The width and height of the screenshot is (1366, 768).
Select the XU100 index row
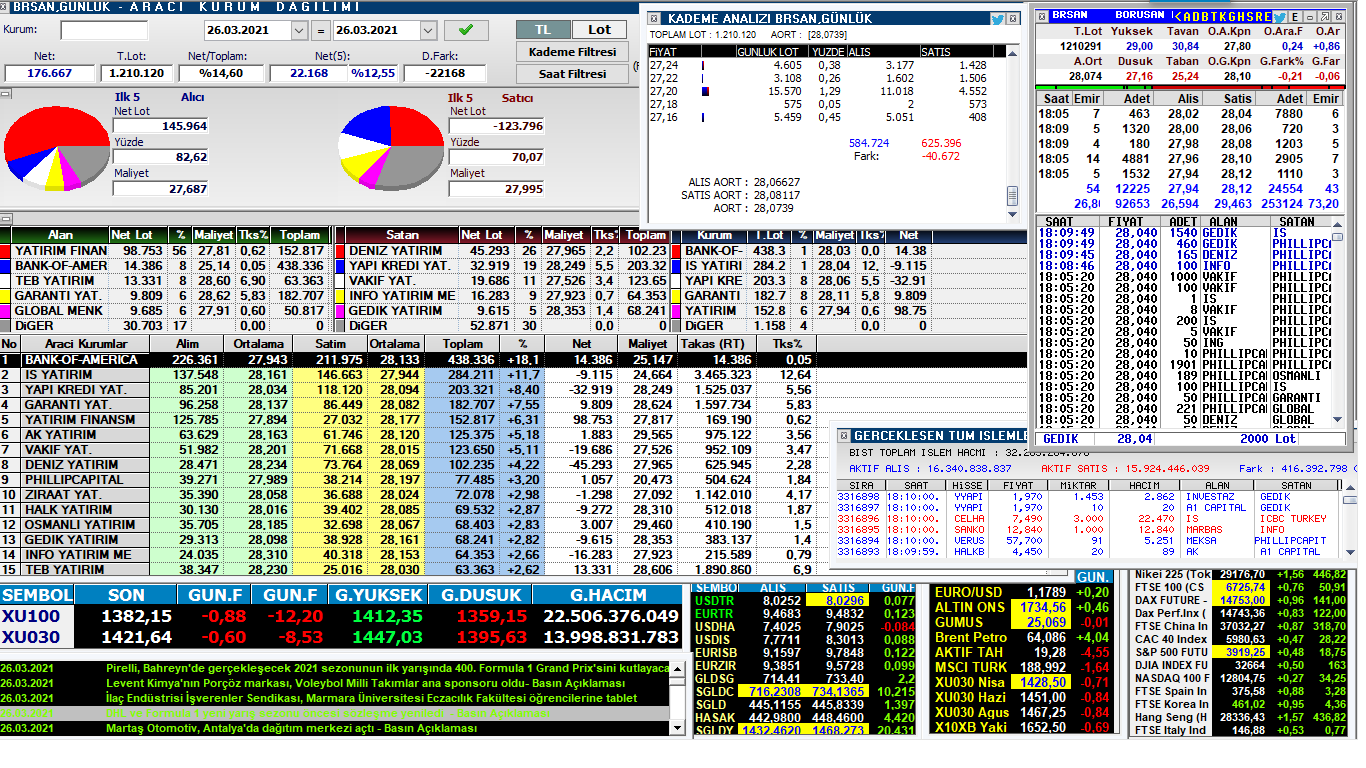[343, 616]
